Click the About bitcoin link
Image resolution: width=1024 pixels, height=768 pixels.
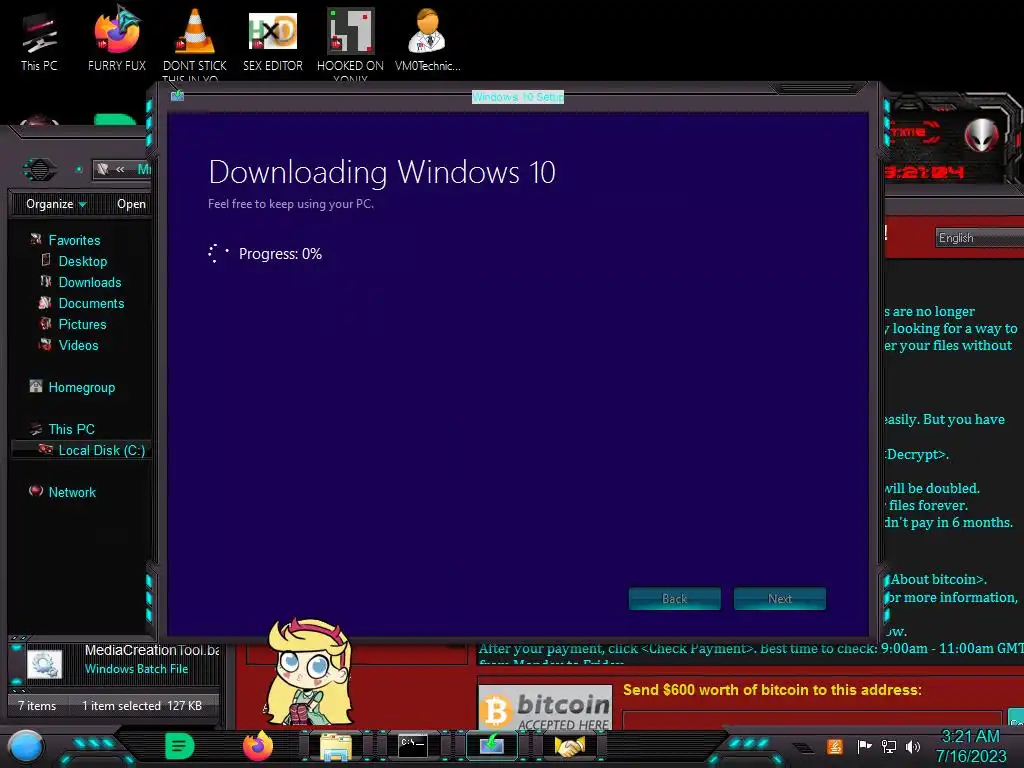(937, 579)
